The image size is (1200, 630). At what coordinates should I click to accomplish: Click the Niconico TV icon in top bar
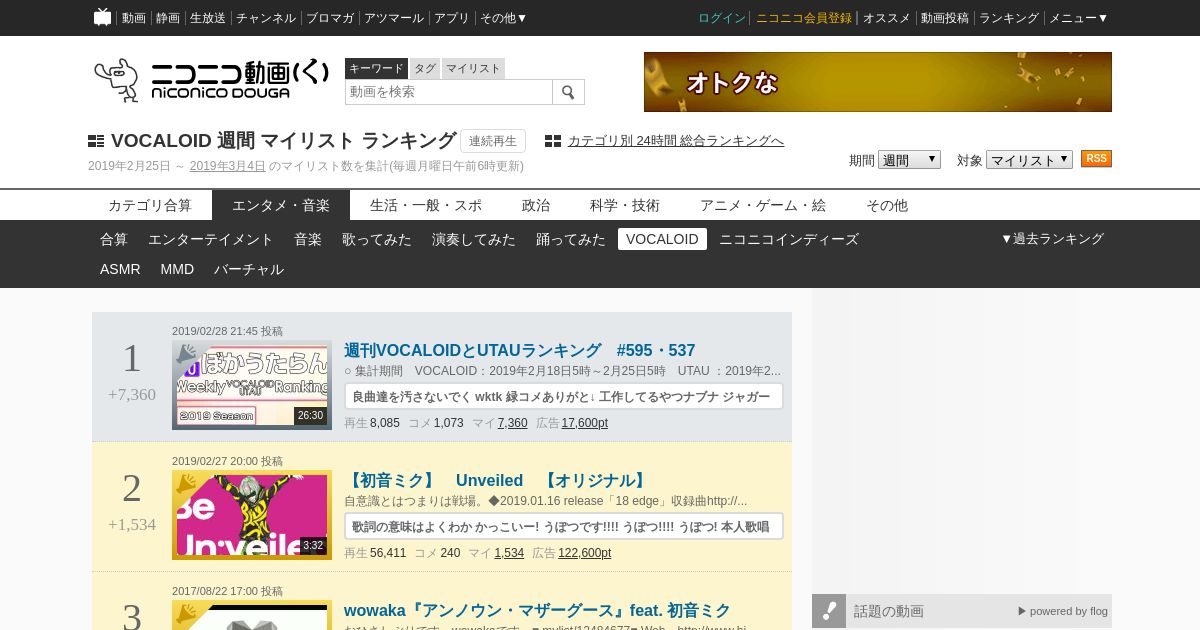click(x=102, y=17)
